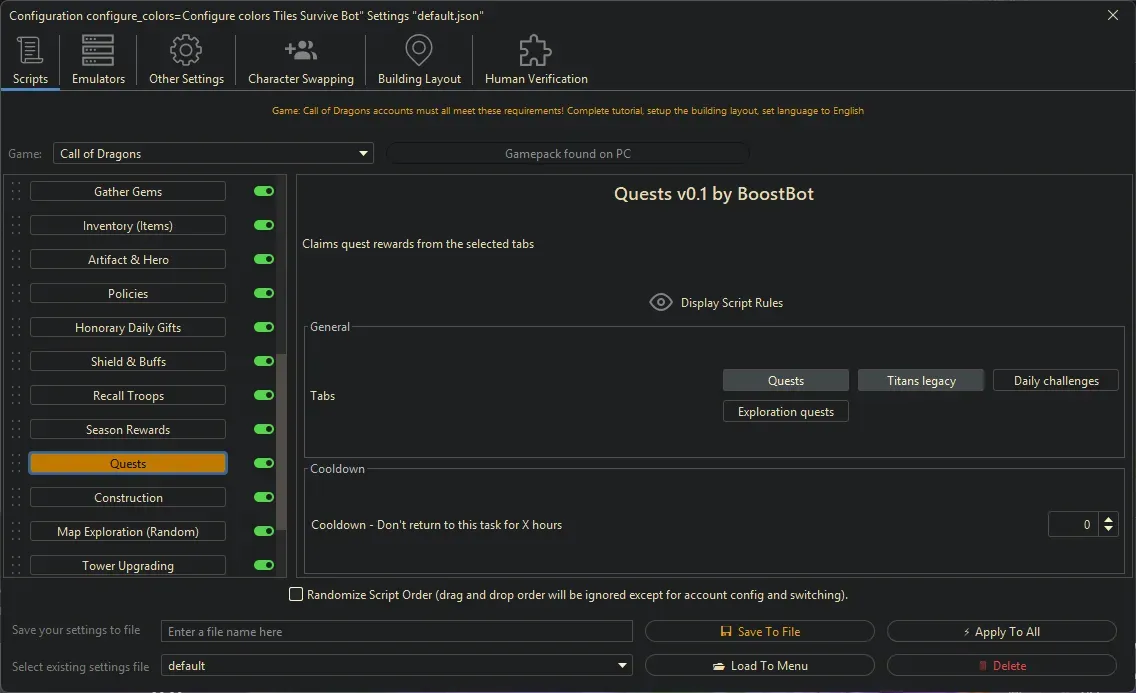Screen dimensions: 1136x693
Task: Open the Scripts tab icon
Action: coord(30,50)
